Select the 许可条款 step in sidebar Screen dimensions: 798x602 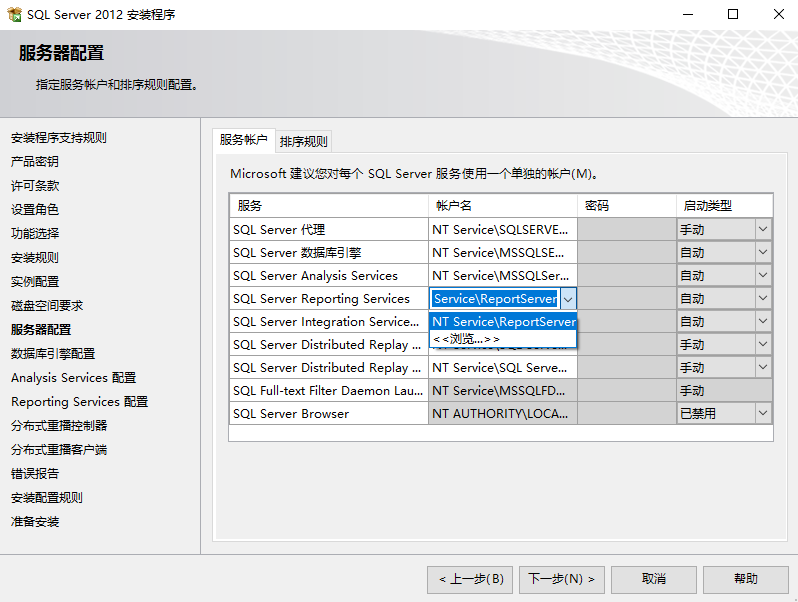(x=35, y=186)
